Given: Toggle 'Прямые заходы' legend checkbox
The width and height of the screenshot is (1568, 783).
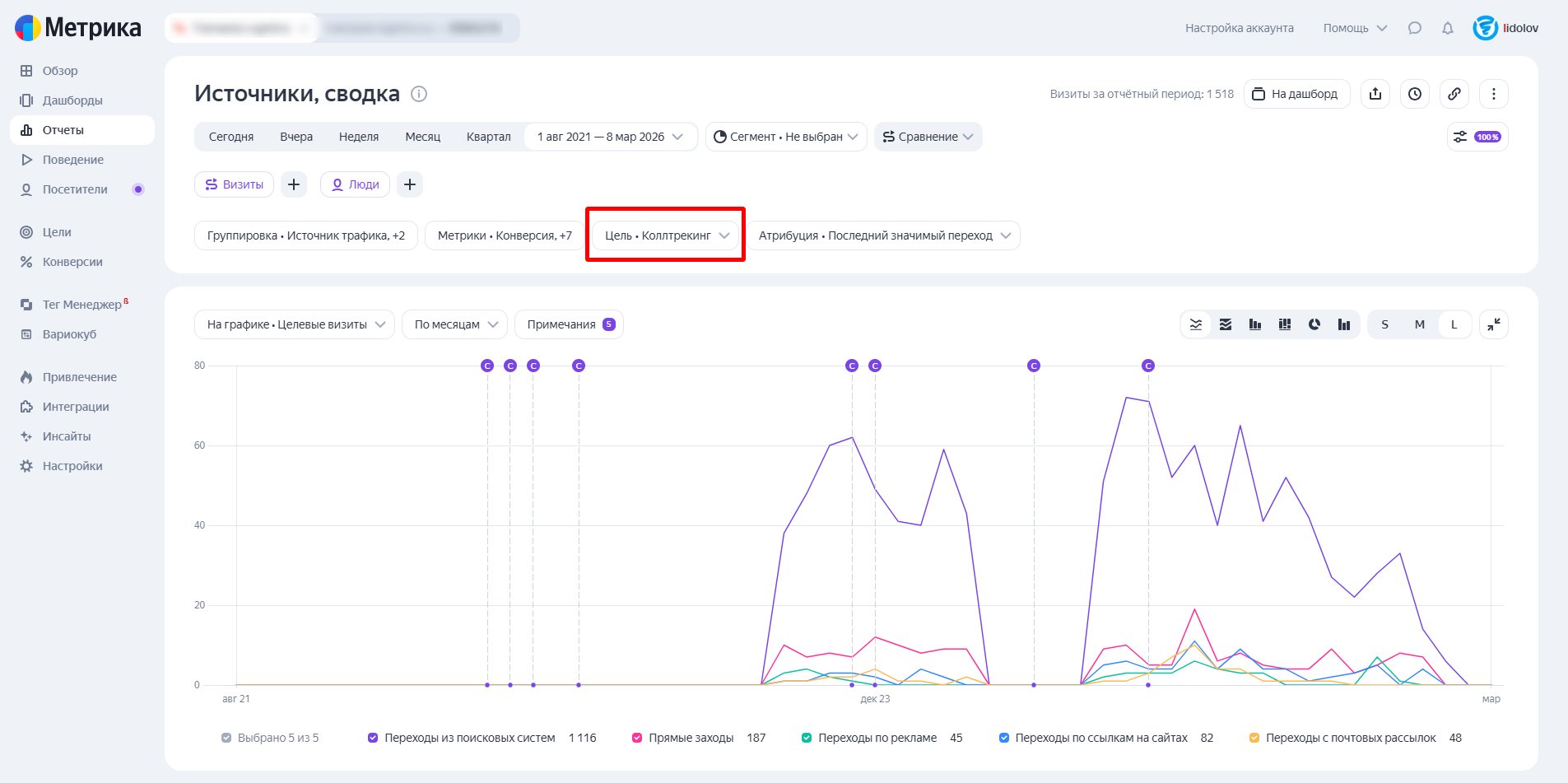Looking at the screenshot, I should pos(637,738).
